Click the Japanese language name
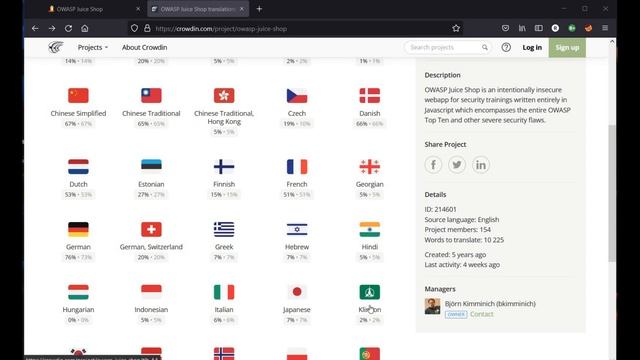Image resolution: width=640 pixels, height=360 pixels. [x=297, y=309]
